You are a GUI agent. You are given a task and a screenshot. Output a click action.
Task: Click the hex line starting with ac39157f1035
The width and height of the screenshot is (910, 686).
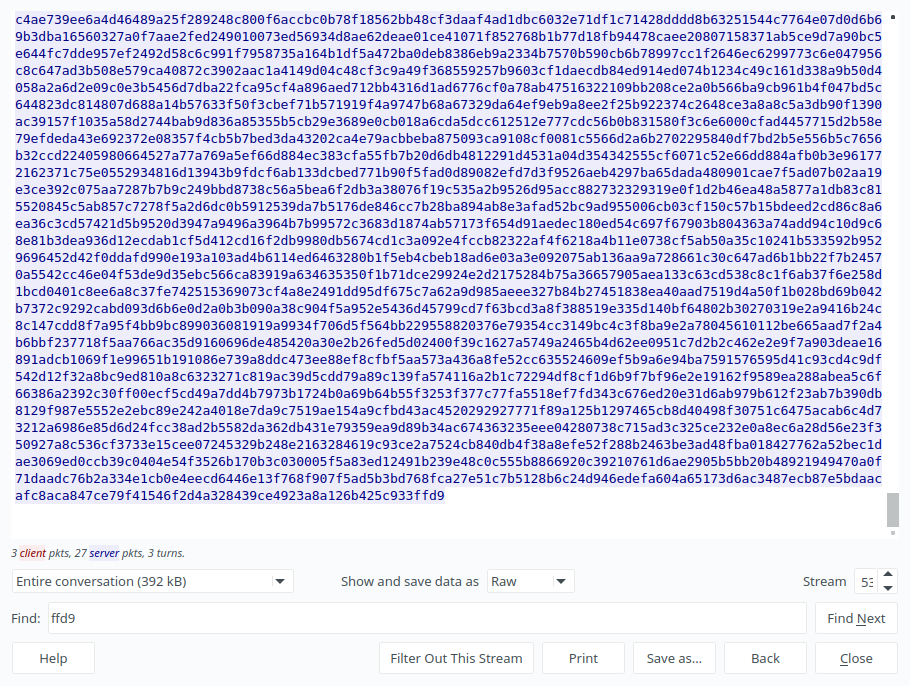[x=449, y=121]
